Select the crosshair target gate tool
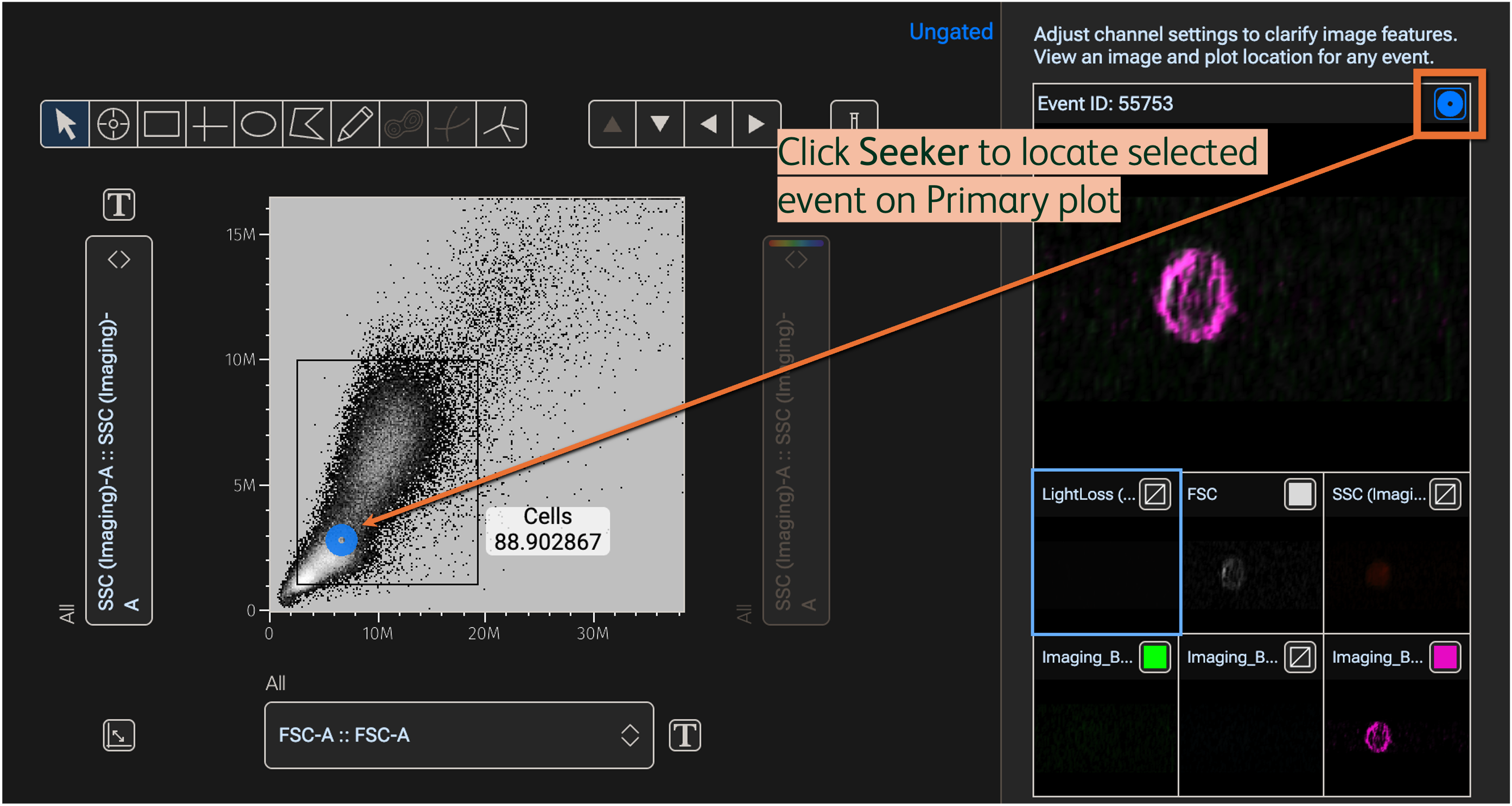1512x806 pixels. 113,124
